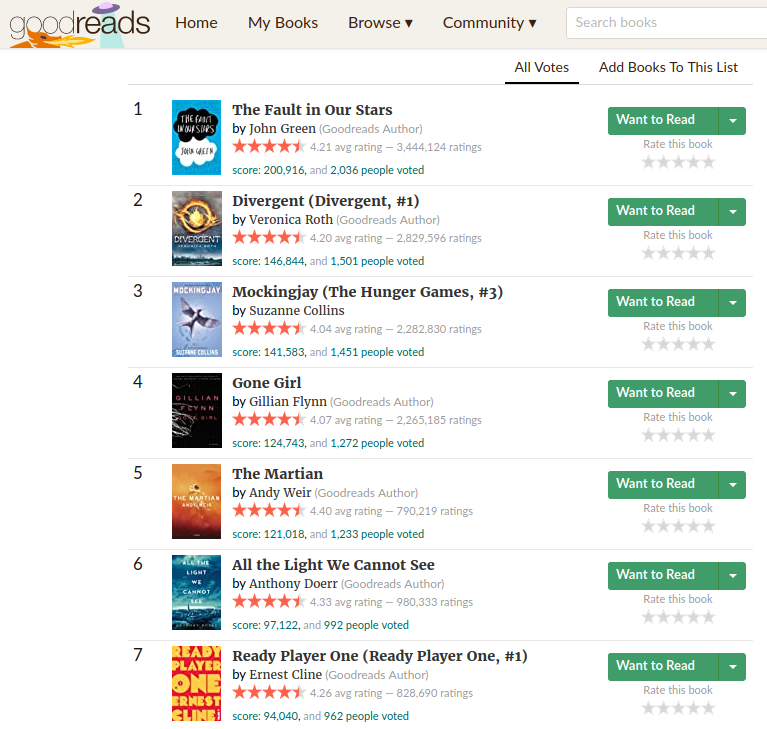Mark The Martian as Want to Read
Image resolution: width=767 pixels, height=729 pixels.
[663, 484]
